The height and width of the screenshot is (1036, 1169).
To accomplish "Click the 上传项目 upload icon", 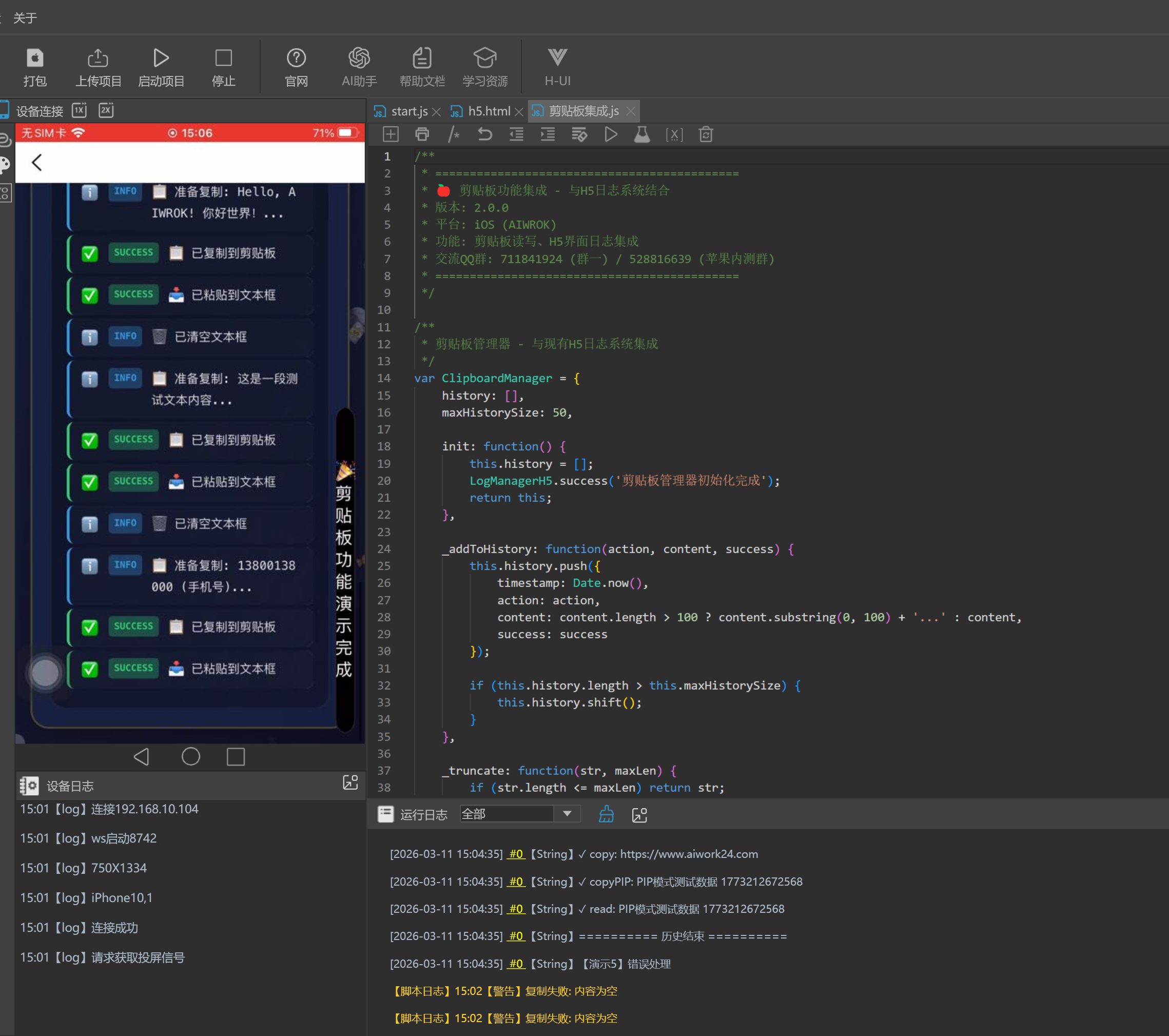I will 98,58.
